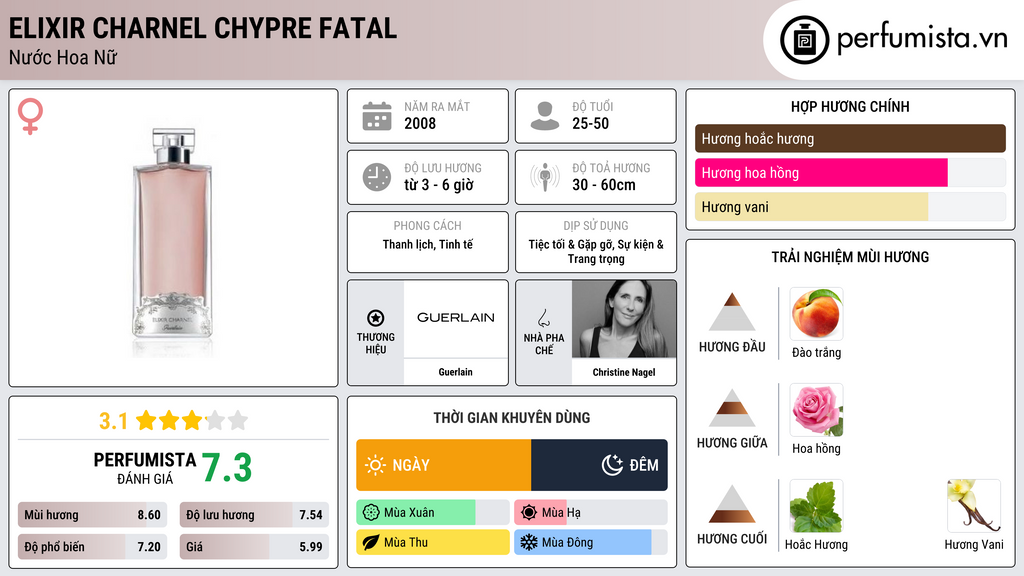Click the Mùi hương 8.60 score bar
This screenshot has width=1024, height=576.
click(x=92, y=515)
